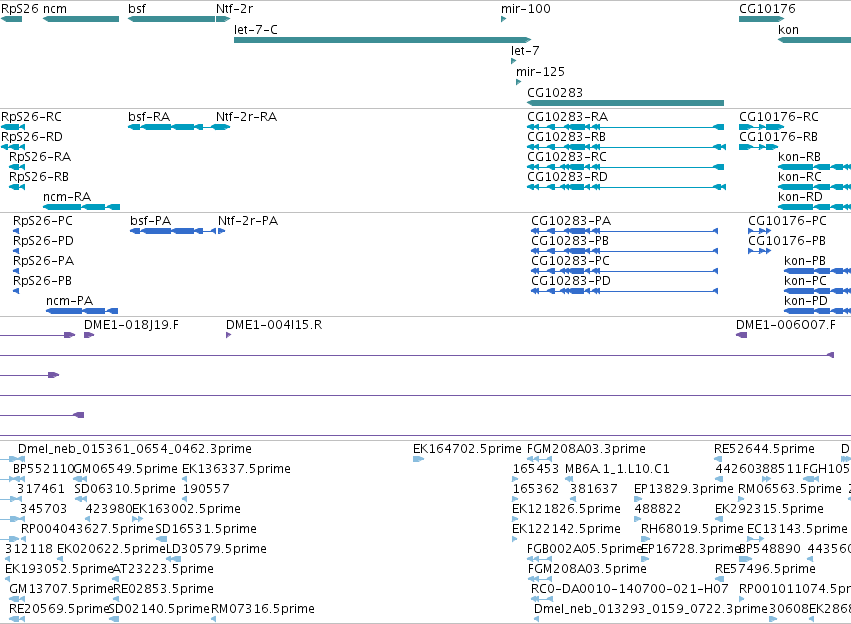Click the RM07316.5prime EST
Image resolution: width=851 pixels, height=624 pixels.
point(263,609)
